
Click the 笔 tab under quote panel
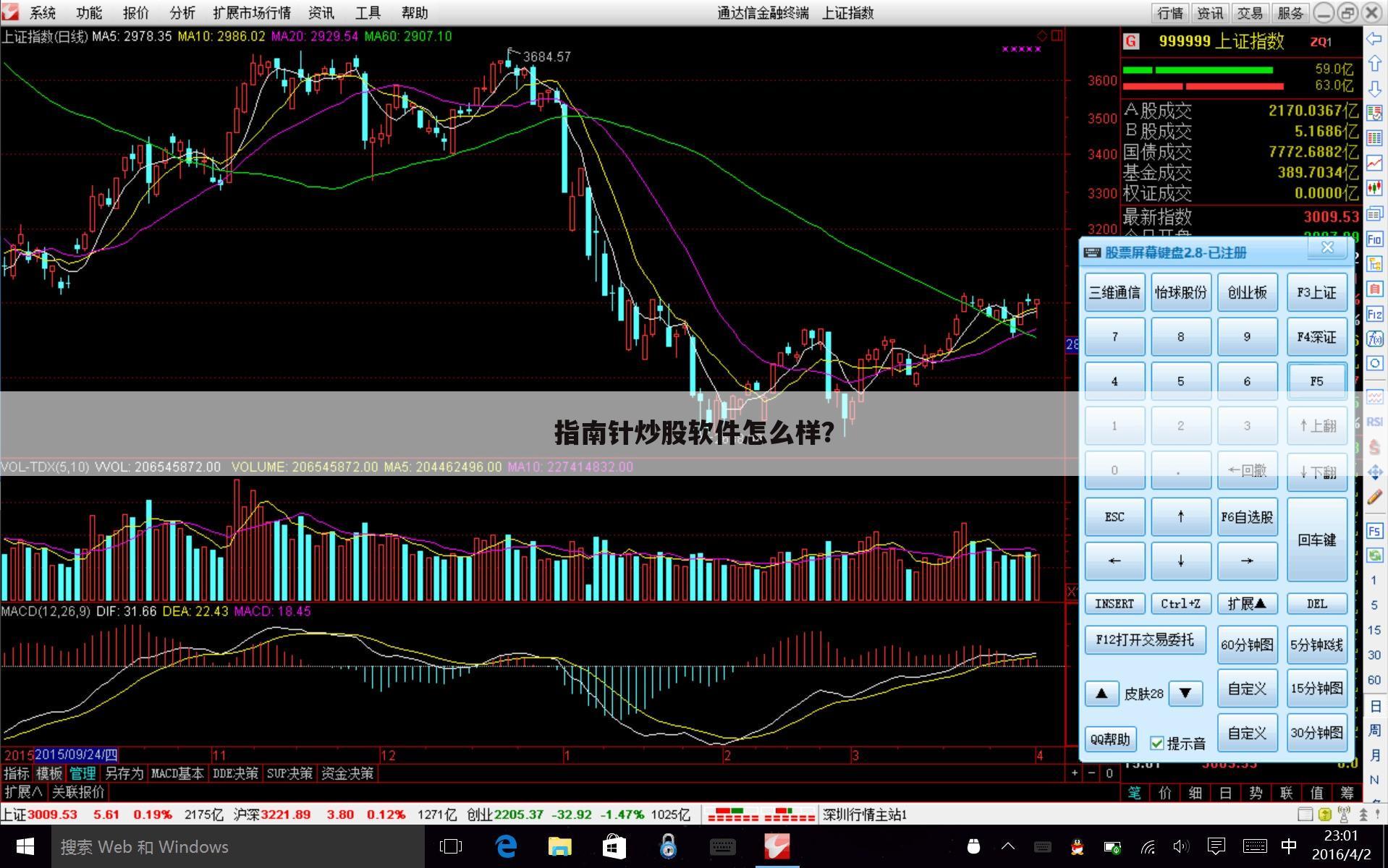coord(1134,793)
